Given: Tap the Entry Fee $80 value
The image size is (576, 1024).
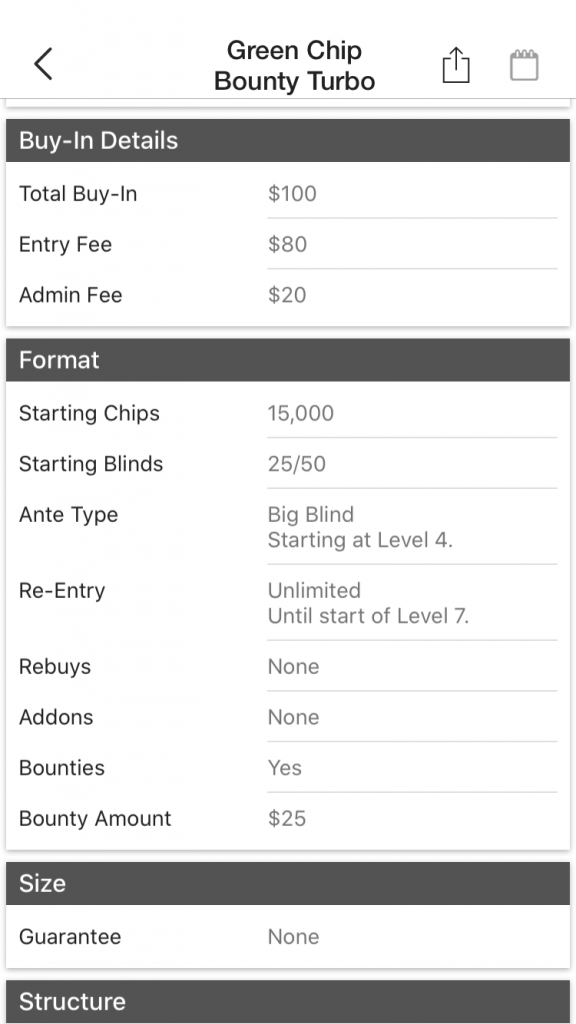Looking at the screenshot, I should point(287,244).
